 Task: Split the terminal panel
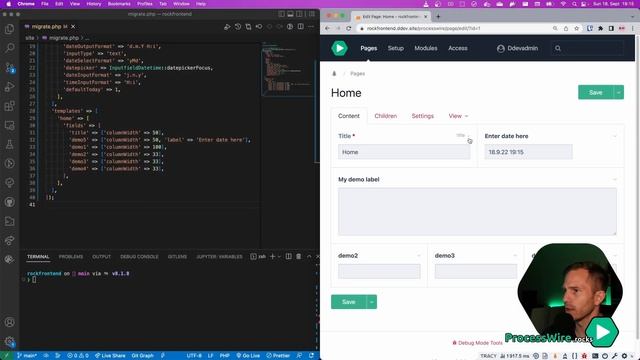click(x=289, y=256)
